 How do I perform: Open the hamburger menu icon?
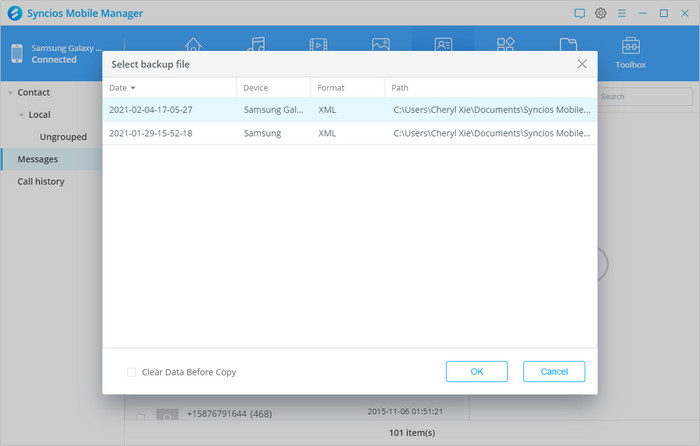tap(621, 13)
